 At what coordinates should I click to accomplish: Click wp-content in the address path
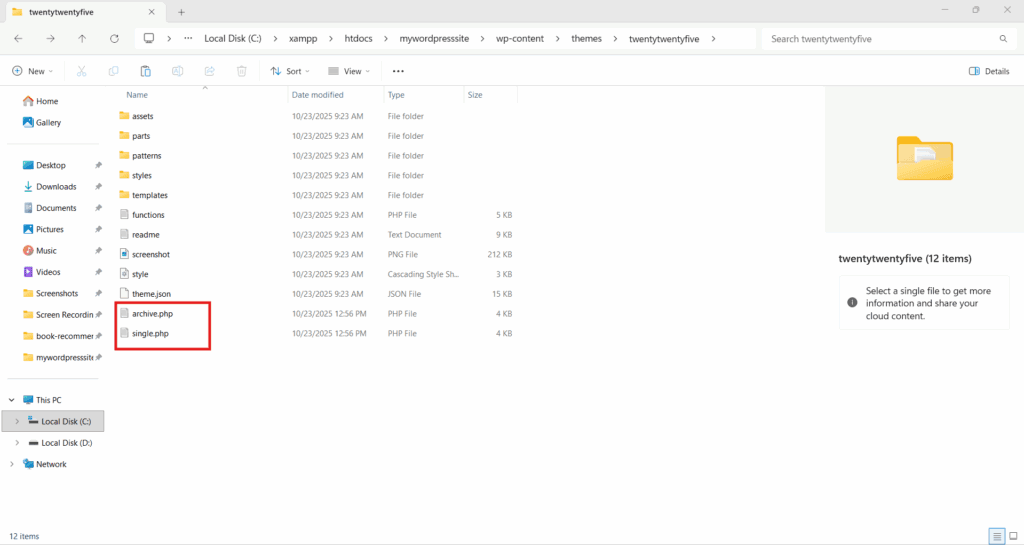[520, 39]
